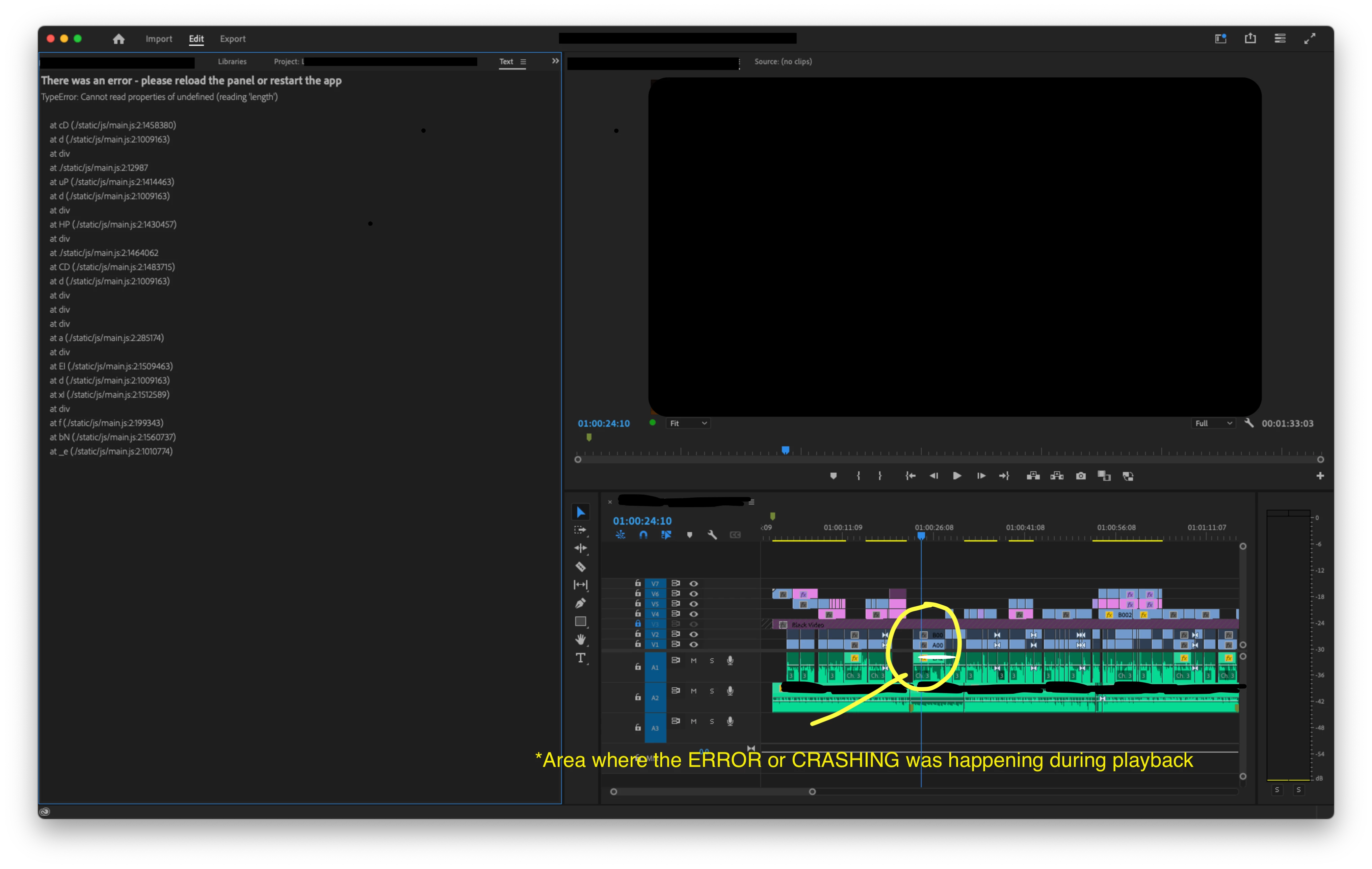The width and height of the screenshot is (1372, 869).
Task: Click the Export Frame camera icon
Action: tap(1080, 476)
